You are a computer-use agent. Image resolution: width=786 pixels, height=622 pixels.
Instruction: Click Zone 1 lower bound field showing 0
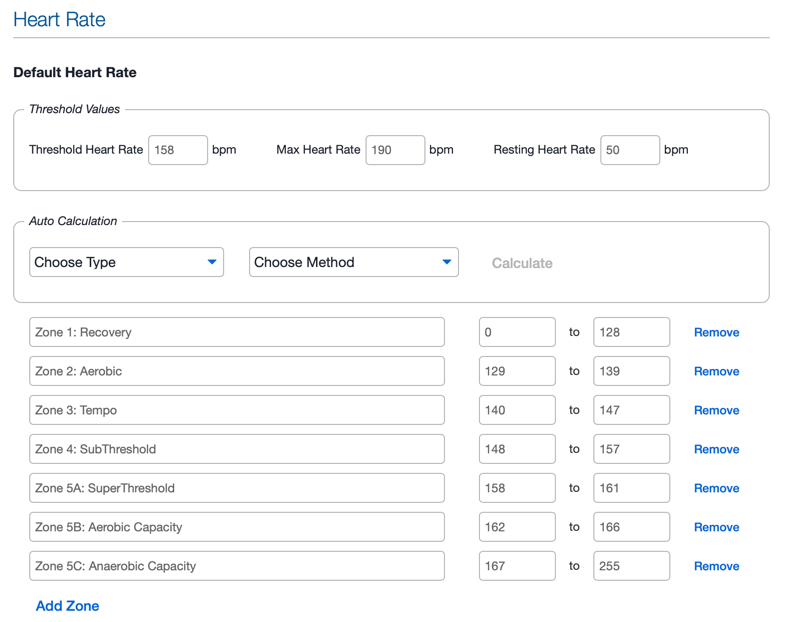[x=517, y=332]
